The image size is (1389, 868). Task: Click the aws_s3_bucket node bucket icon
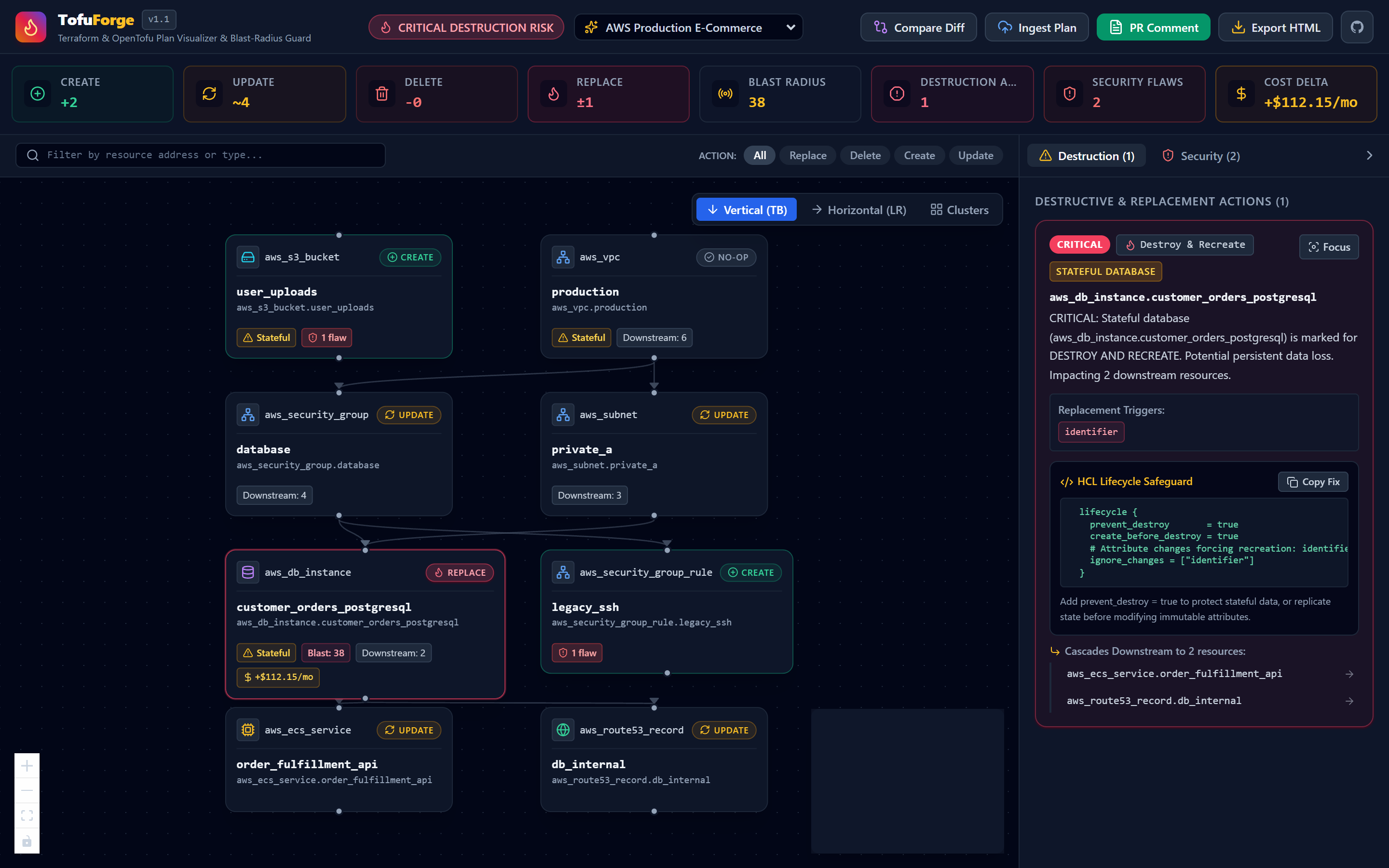(248, 257)
